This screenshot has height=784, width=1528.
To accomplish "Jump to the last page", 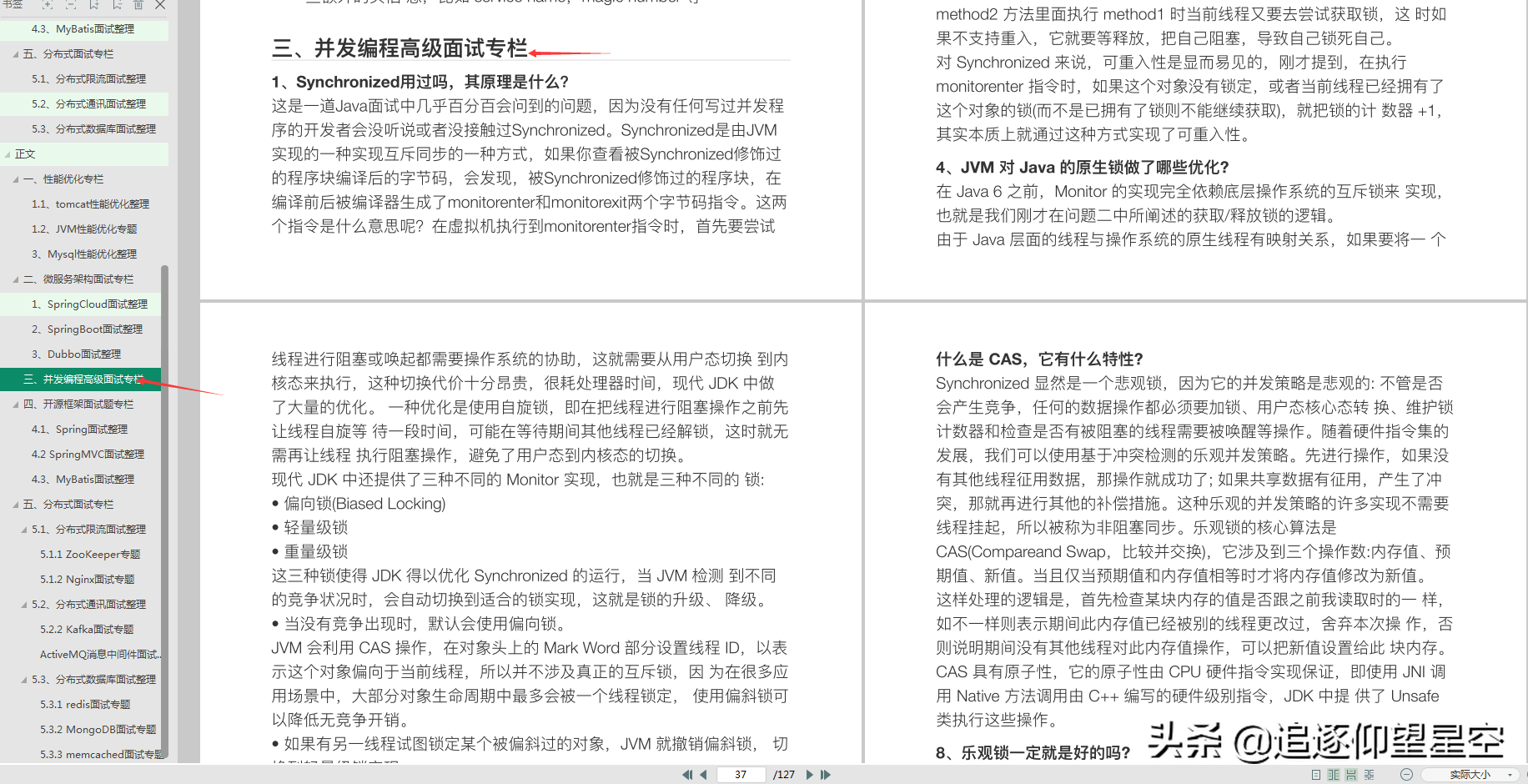I will (826, 775).
